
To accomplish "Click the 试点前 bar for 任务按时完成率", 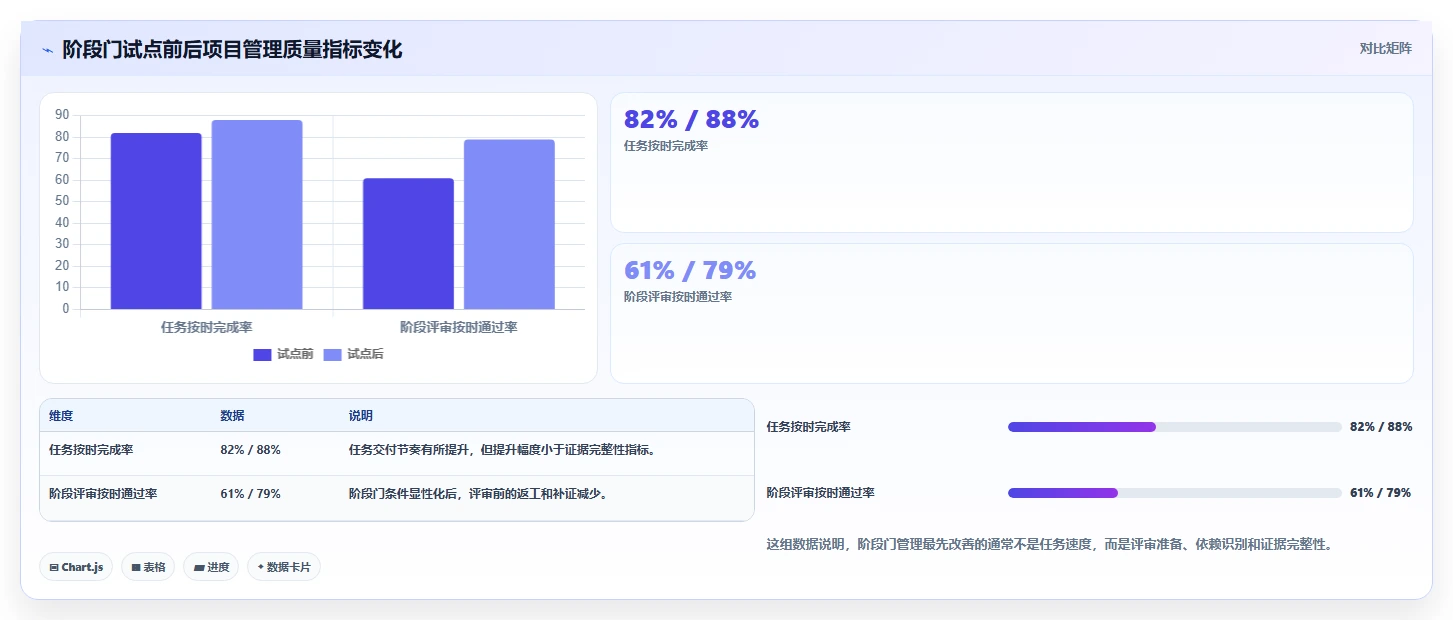I will pos(156,221).
